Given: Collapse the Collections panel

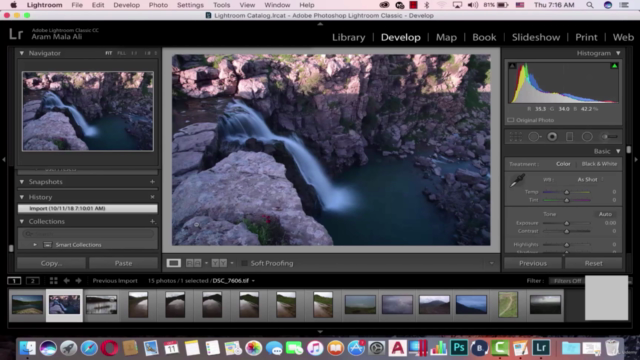Looking at the screenshot, I should 22,221.
